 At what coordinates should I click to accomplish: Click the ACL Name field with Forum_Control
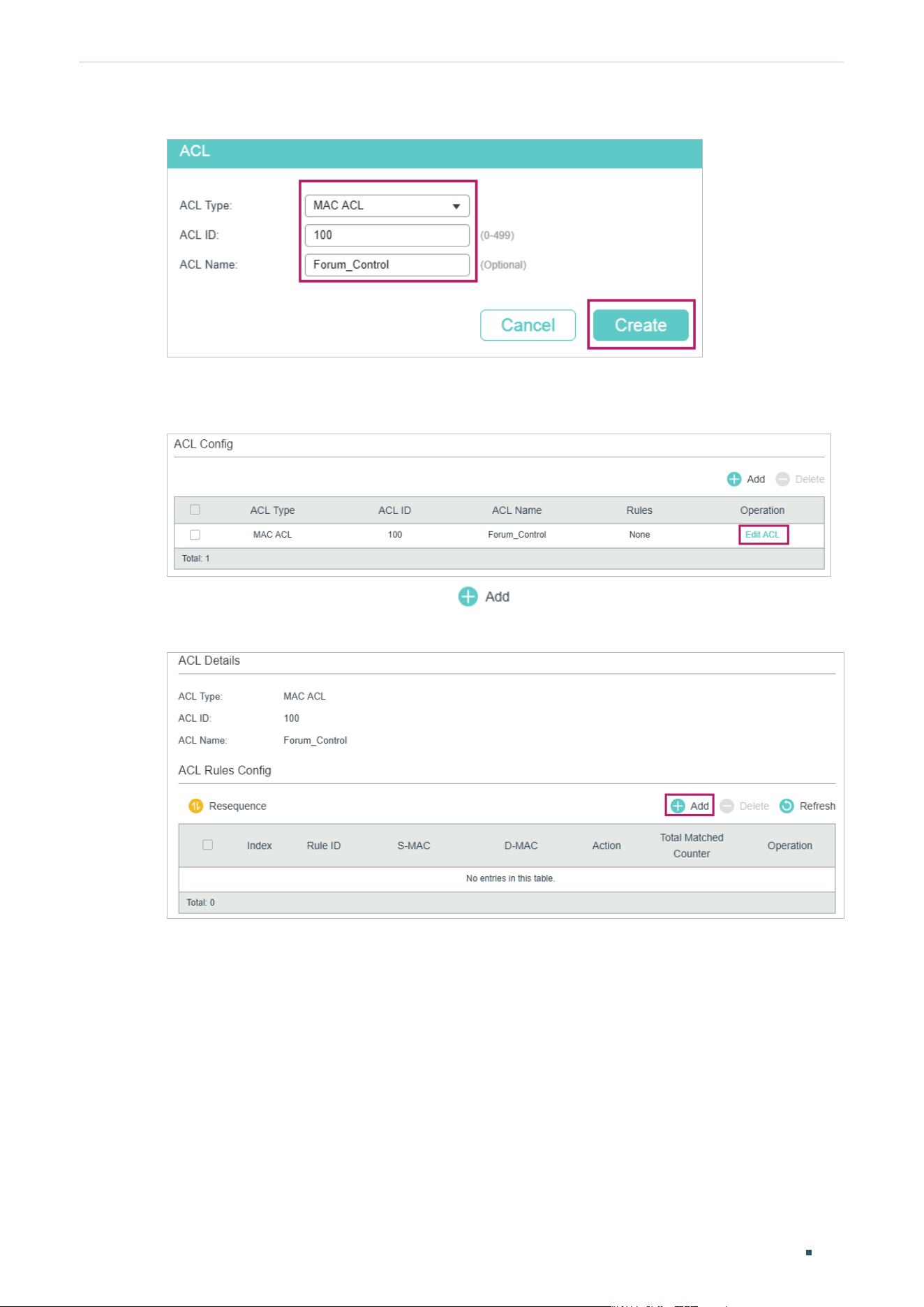click(387, 265)
